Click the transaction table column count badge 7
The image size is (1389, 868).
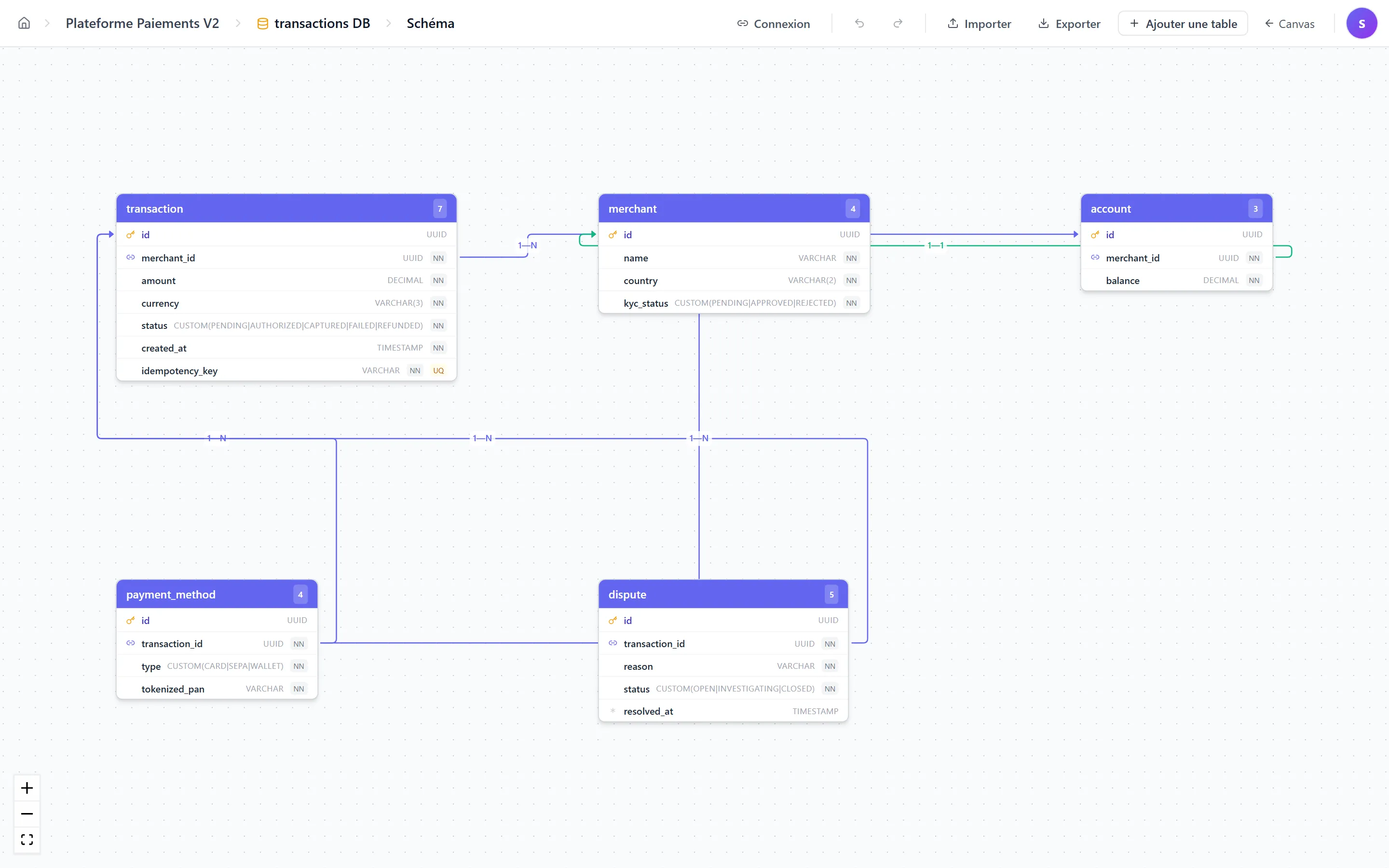(x=440, y=208)
